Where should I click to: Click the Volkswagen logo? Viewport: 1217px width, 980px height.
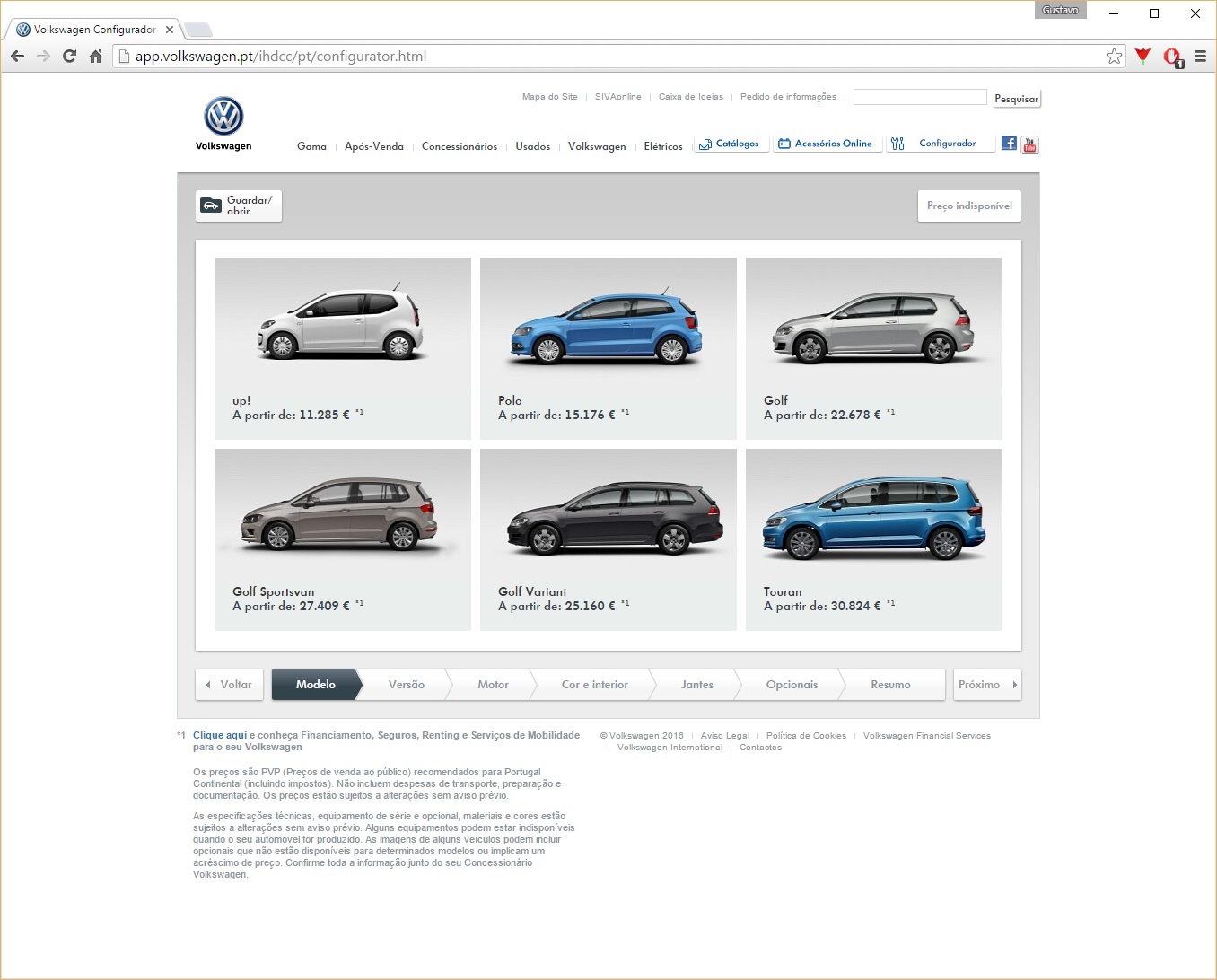pyautogui.click(x=223, y=118)
